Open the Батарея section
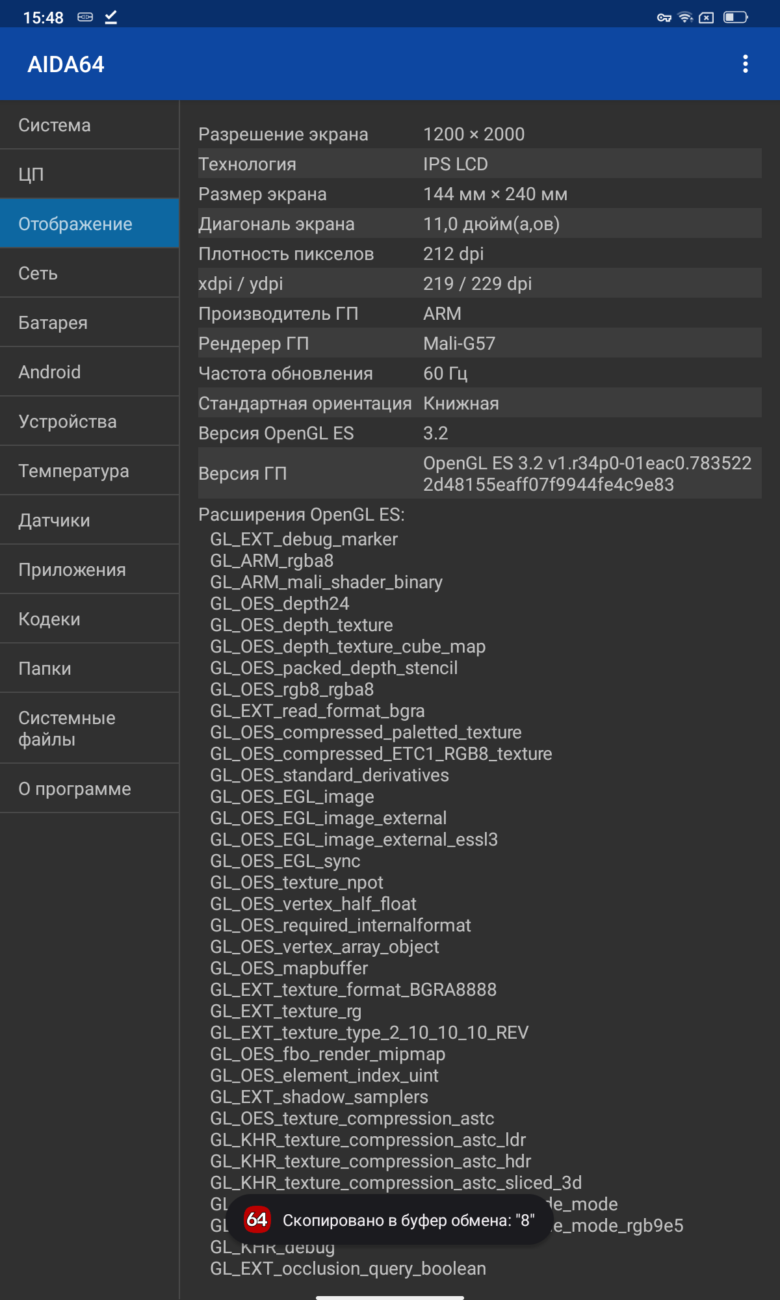780x1300 pixels. click(x=90, y=323)
